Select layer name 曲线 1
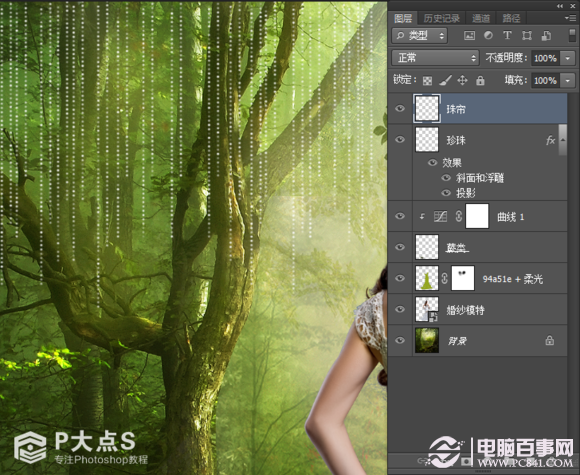580x475 pixels. [x=510, y=217]
